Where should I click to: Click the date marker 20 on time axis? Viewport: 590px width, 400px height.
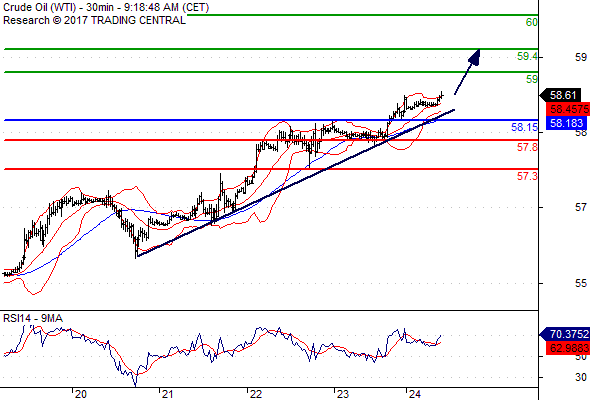(x=80, y=394)
